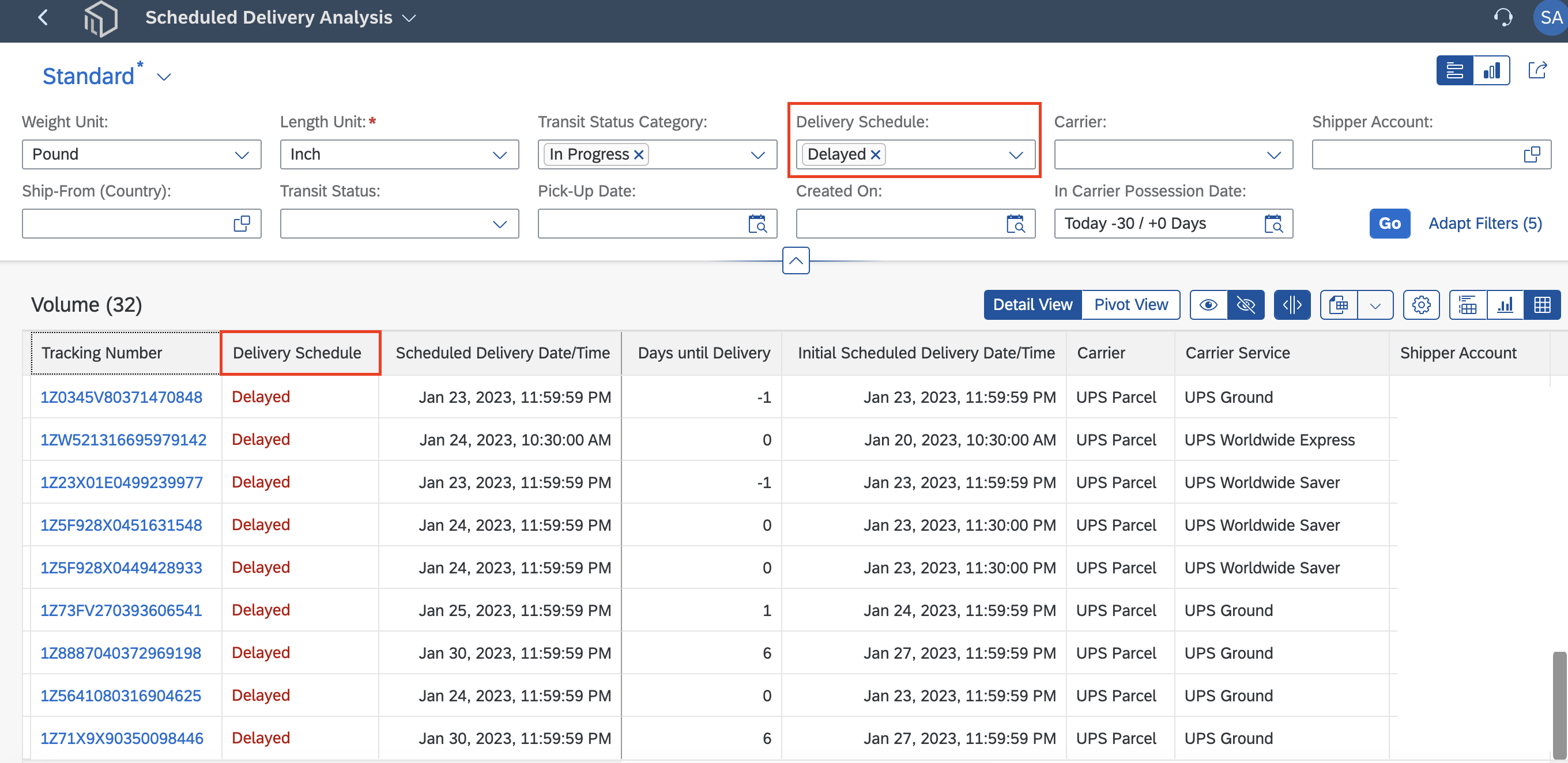Open export options dropdown arrow

point(1375,305)
